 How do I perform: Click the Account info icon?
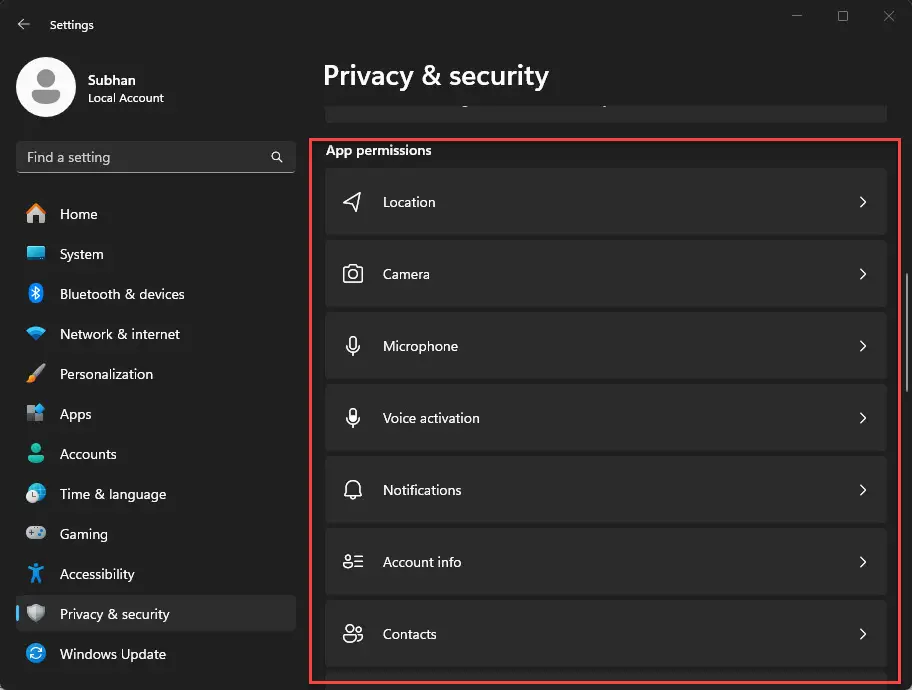coord(352,562)
